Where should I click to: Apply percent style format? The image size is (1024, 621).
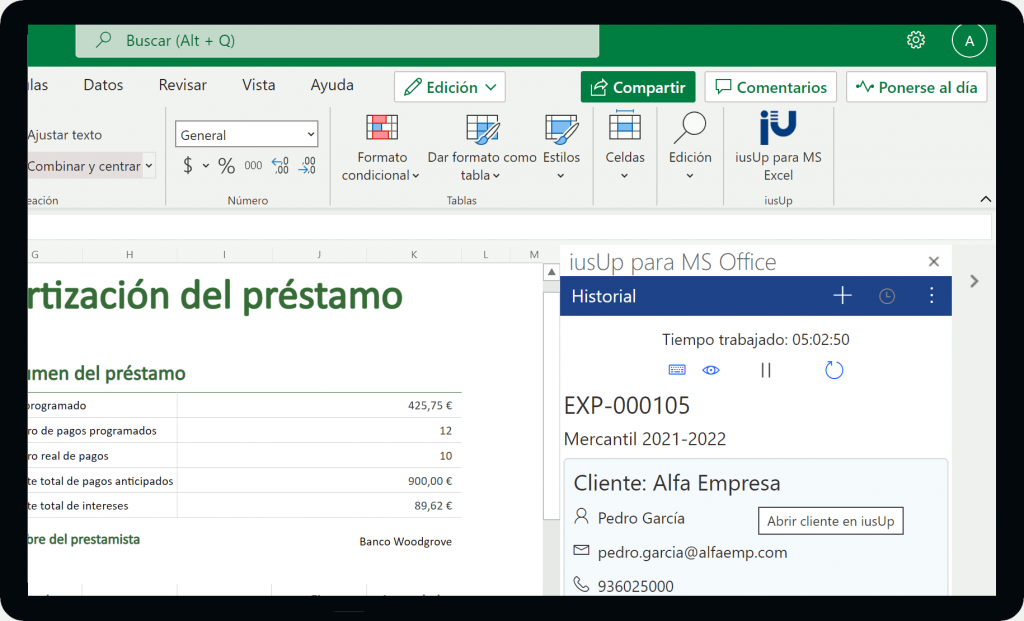[227, 166]
